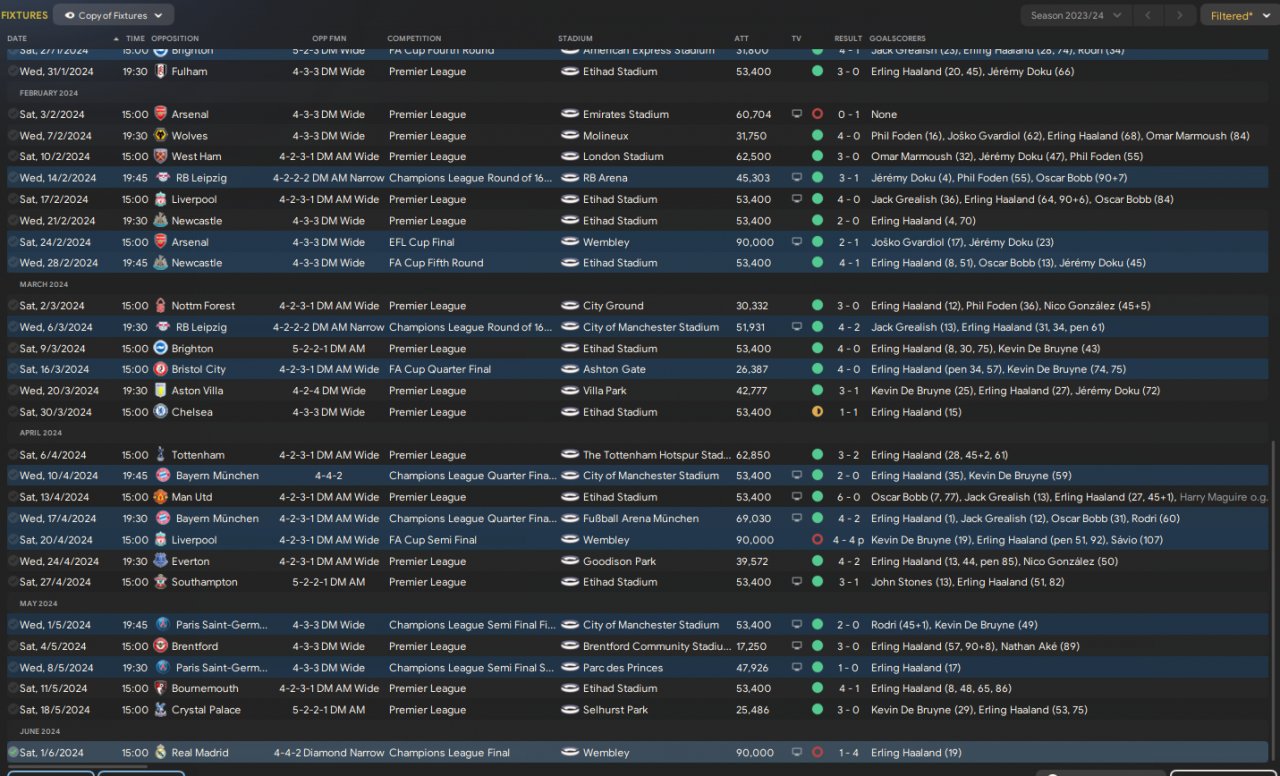Viewport: 1280px width, 776px height.
Task: Open the Champions League Final competition link
Action: pyautogui.click(x=449, y=753)
